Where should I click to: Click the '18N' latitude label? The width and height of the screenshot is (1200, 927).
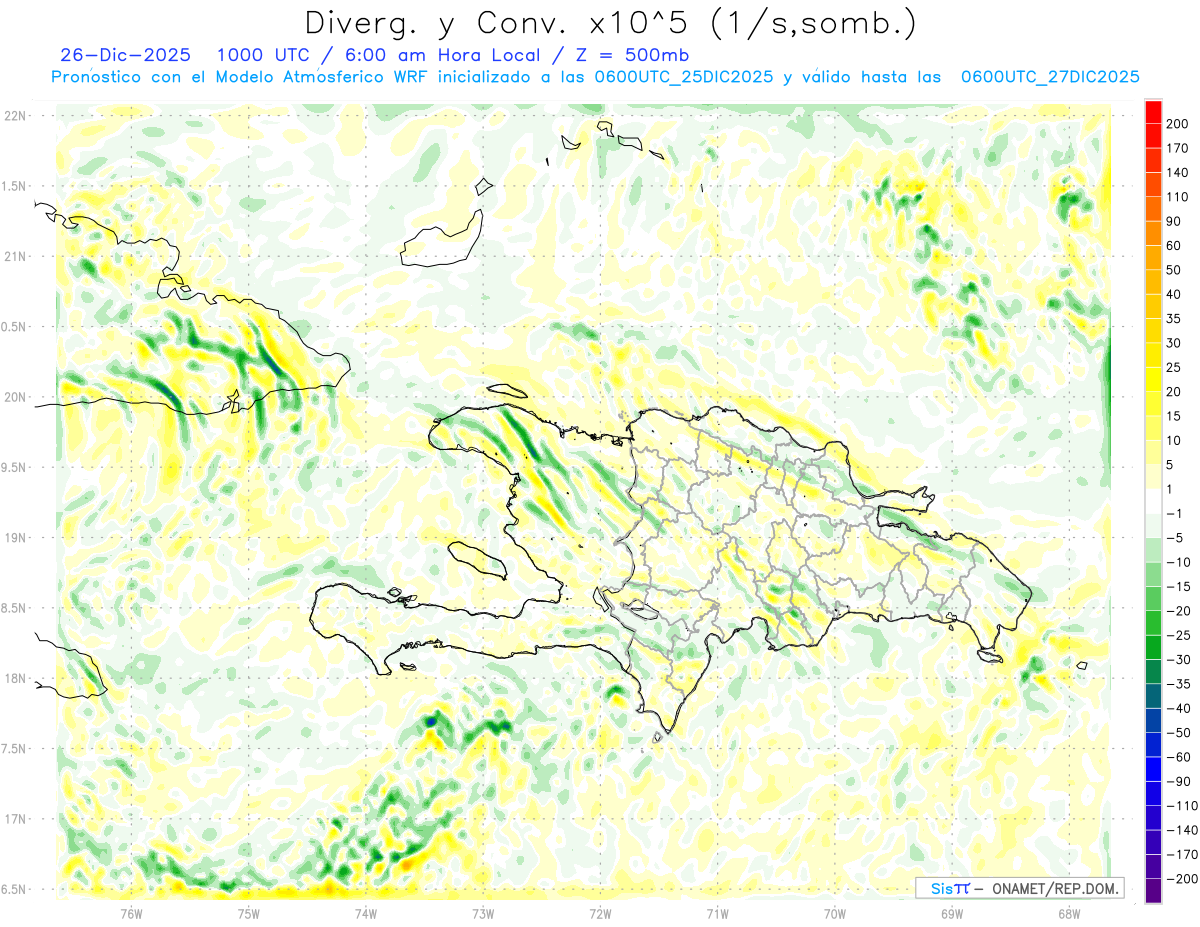(14, 678)
